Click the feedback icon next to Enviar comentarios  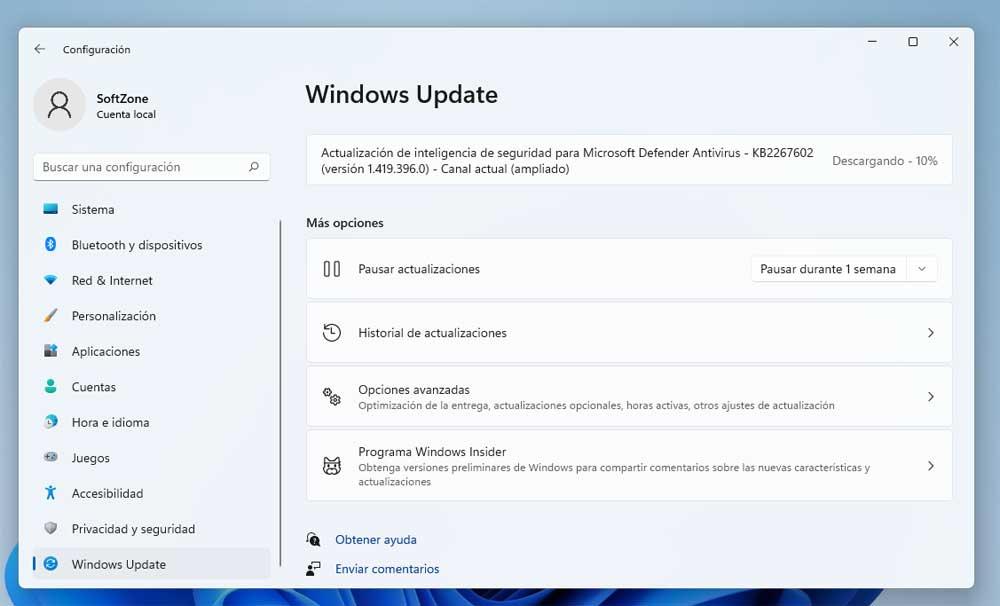pos(313,568)
